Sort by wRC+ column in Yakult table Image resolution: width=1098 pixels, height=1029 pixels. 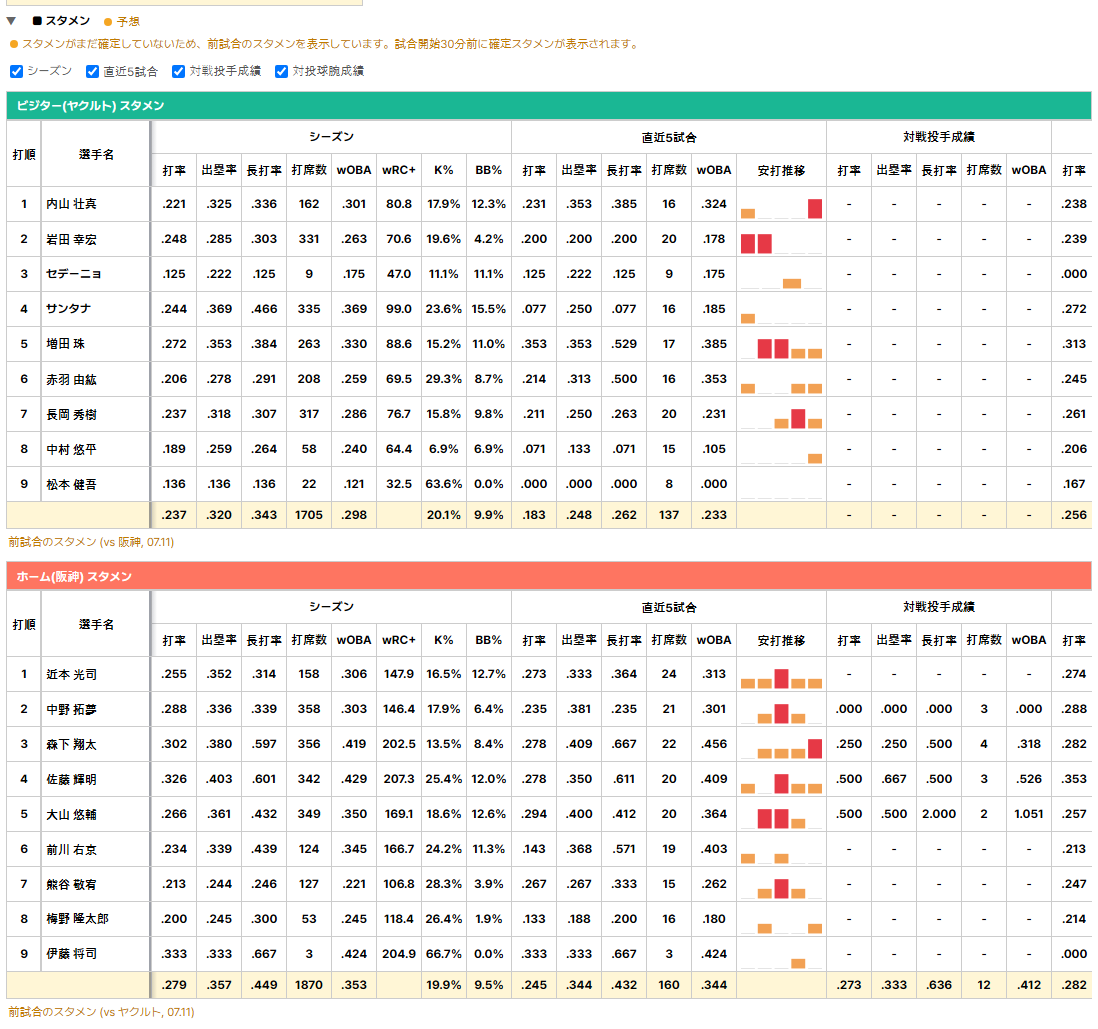coord(398,170)
